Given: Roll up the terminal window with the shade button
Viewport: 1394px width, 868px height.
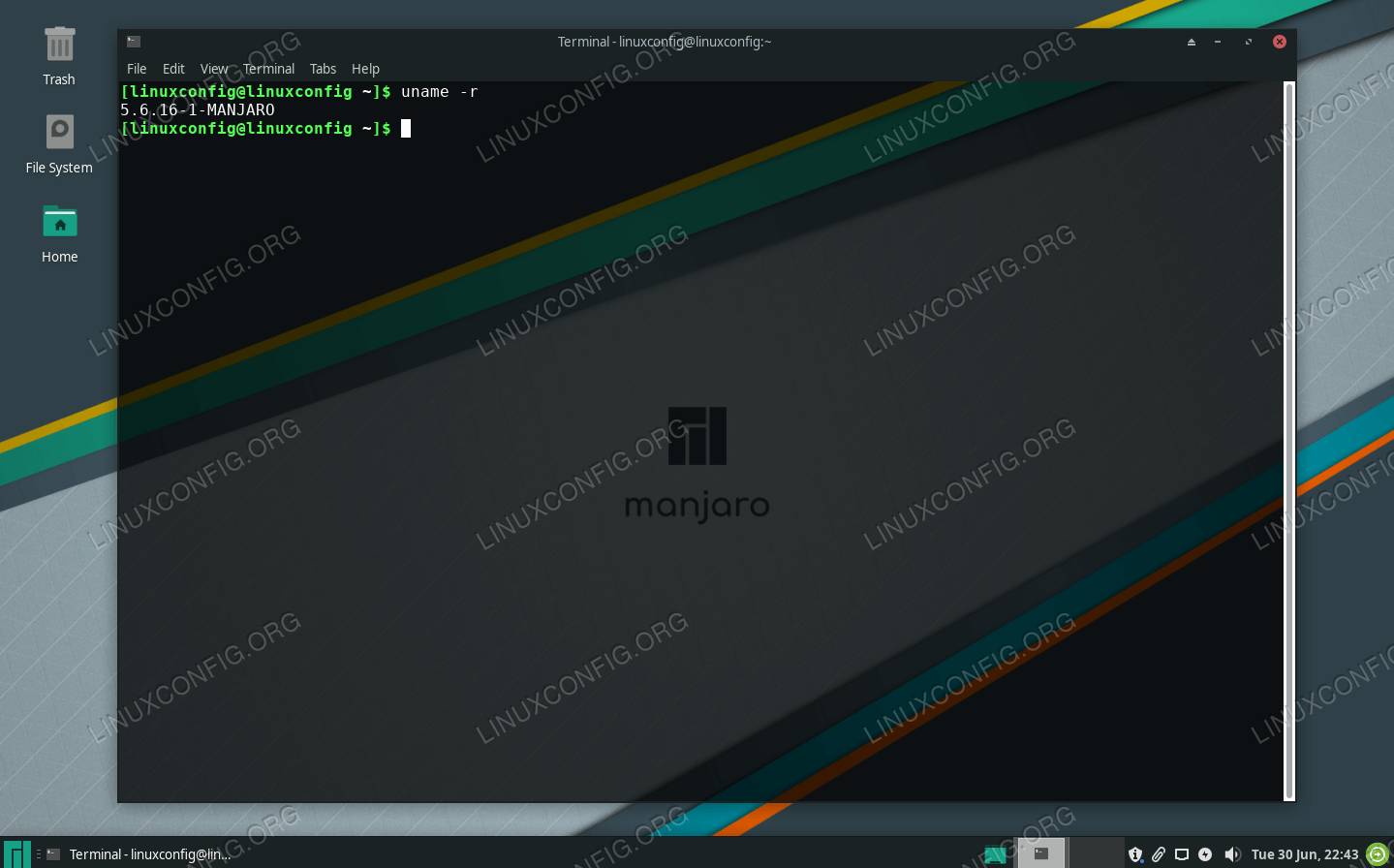Looking at the screenshot, I should [1192, 42].
